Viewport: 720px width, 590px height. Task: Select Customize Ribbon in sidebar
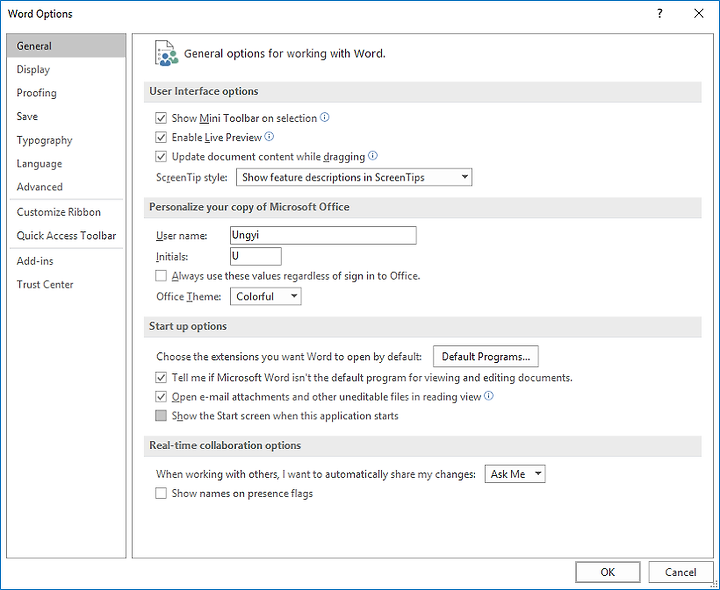click(x=59, y=212)
